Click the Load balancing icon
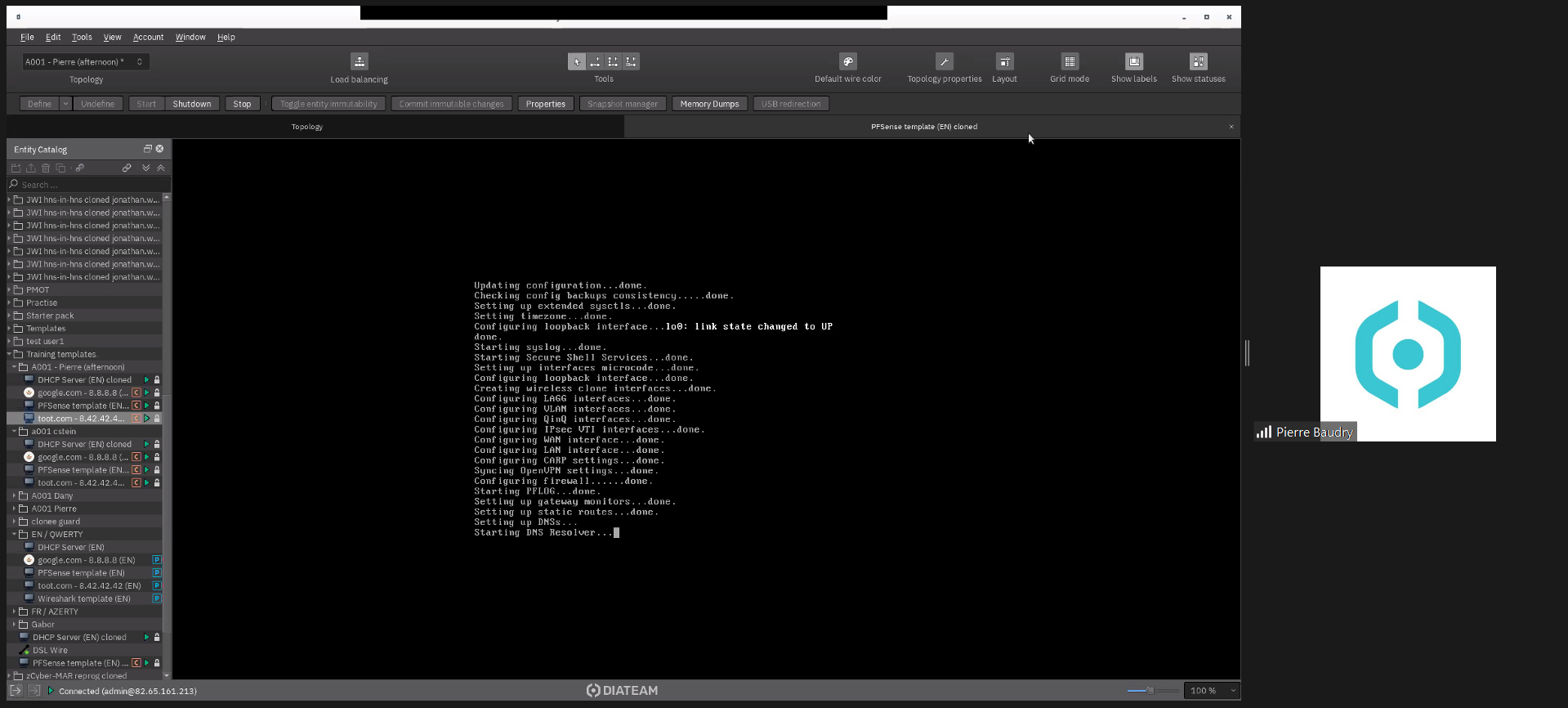Viewport: 1568px width, 708px height. pos(359,62)
